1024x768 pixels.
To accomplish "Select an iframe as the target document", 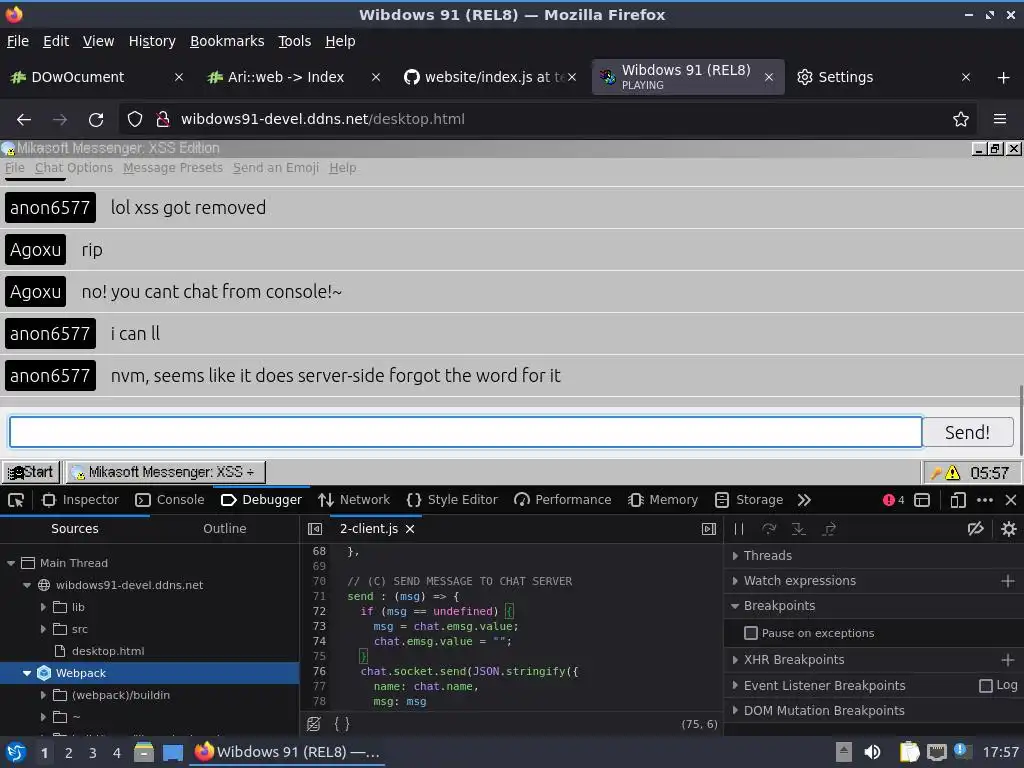I will (x=922, y=500).
